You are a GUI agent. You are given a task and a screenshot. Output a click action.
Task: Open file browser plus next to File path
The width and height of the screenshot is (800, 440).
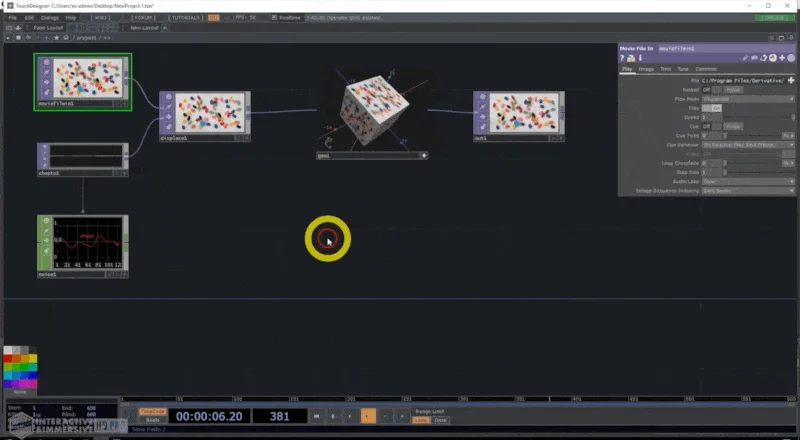(x=791, y=80)
